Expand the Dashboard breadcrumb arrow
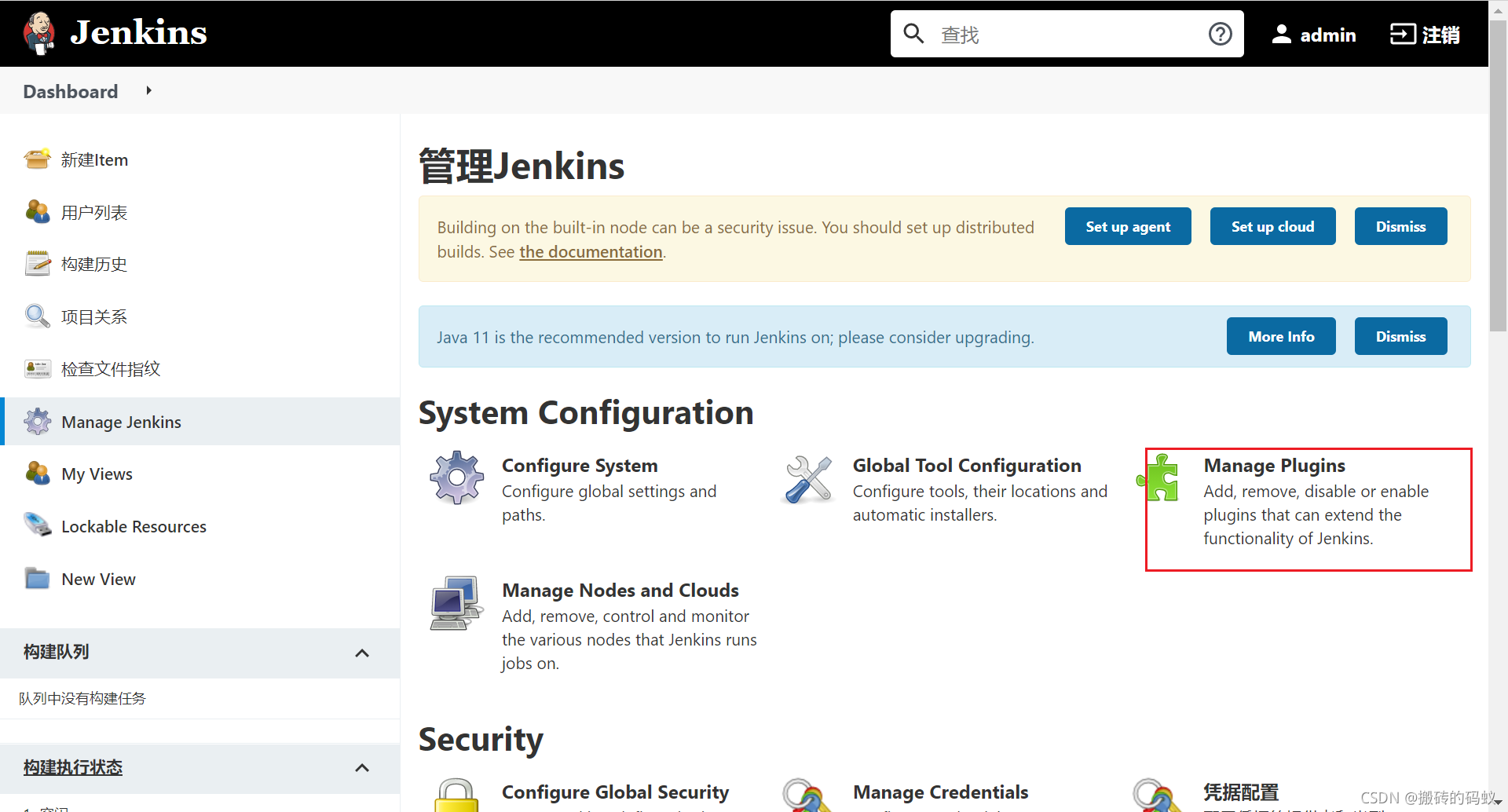The width and height of the screenshot is (1508, 812). click(x=148, y=91)
